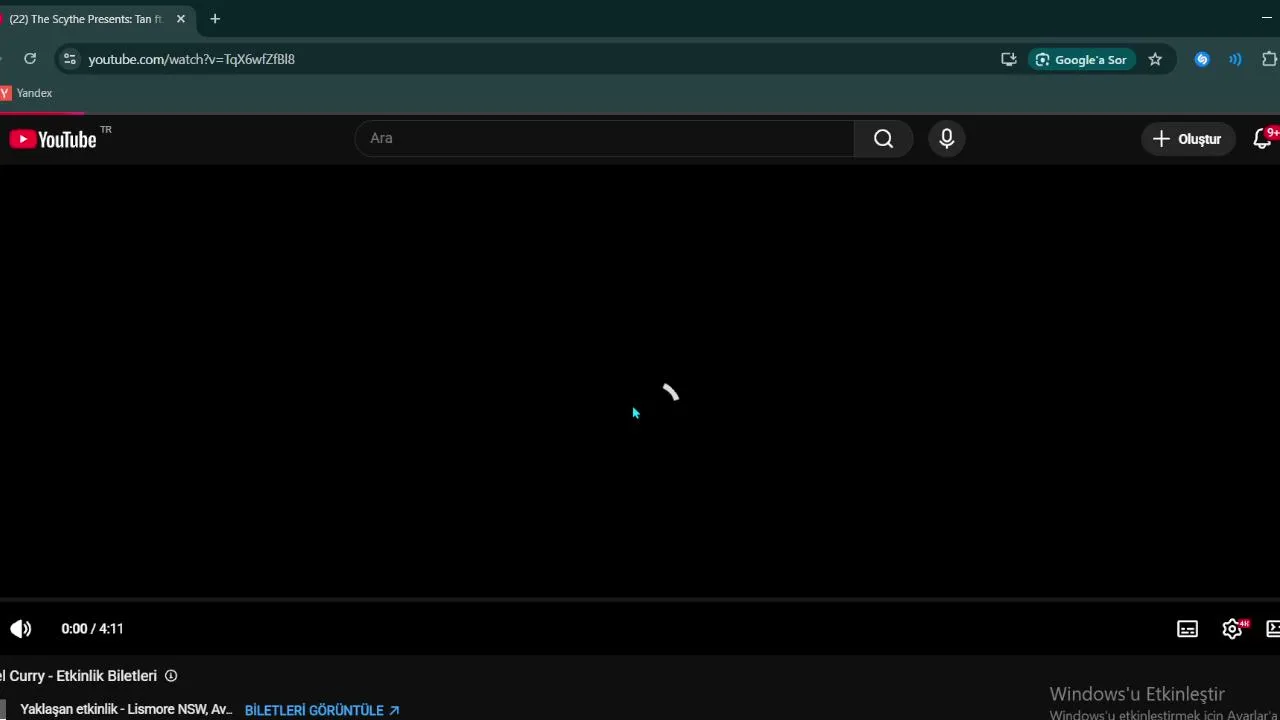Click the info icon next to Etkinlik Biletleri
The image size is (1280, 720).
click(171, 676)
